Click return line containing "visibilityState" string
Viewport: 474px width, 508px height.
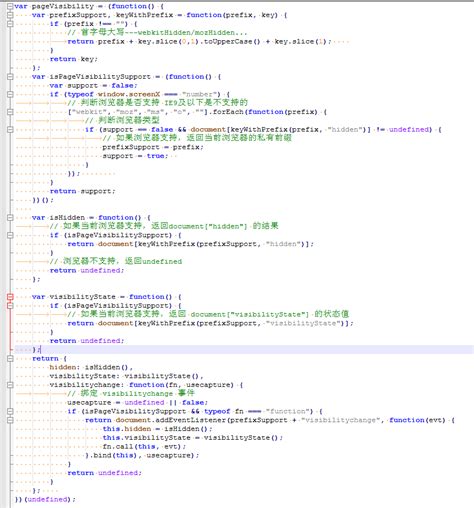210,323
